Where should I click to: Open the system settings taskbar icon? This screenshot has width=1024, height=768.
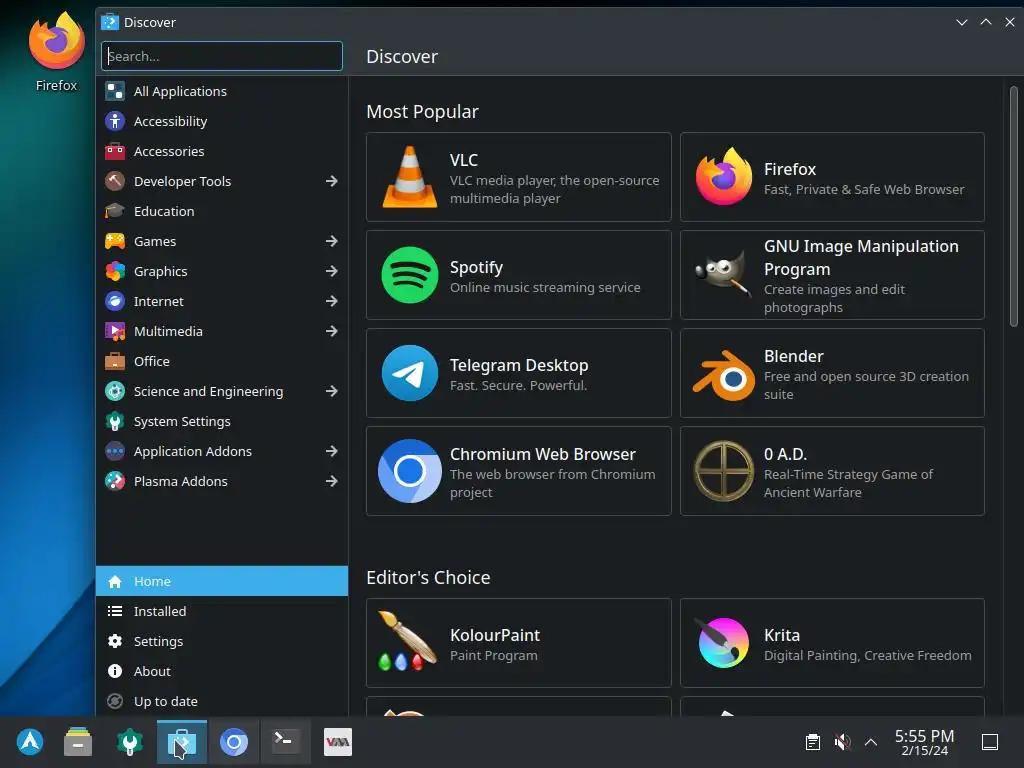129,742
